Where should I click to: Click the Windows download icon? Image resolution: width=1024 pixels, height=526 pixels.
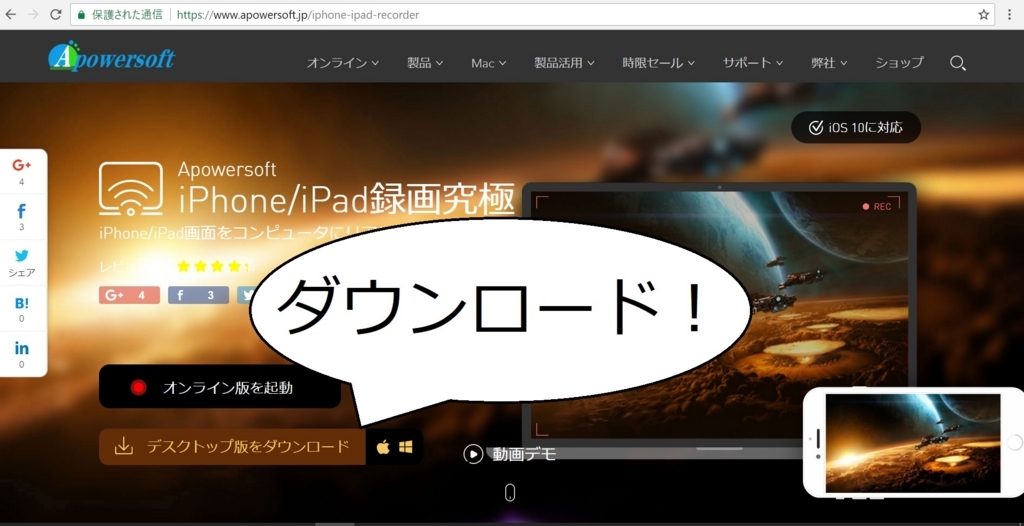(x=406, y=447)
